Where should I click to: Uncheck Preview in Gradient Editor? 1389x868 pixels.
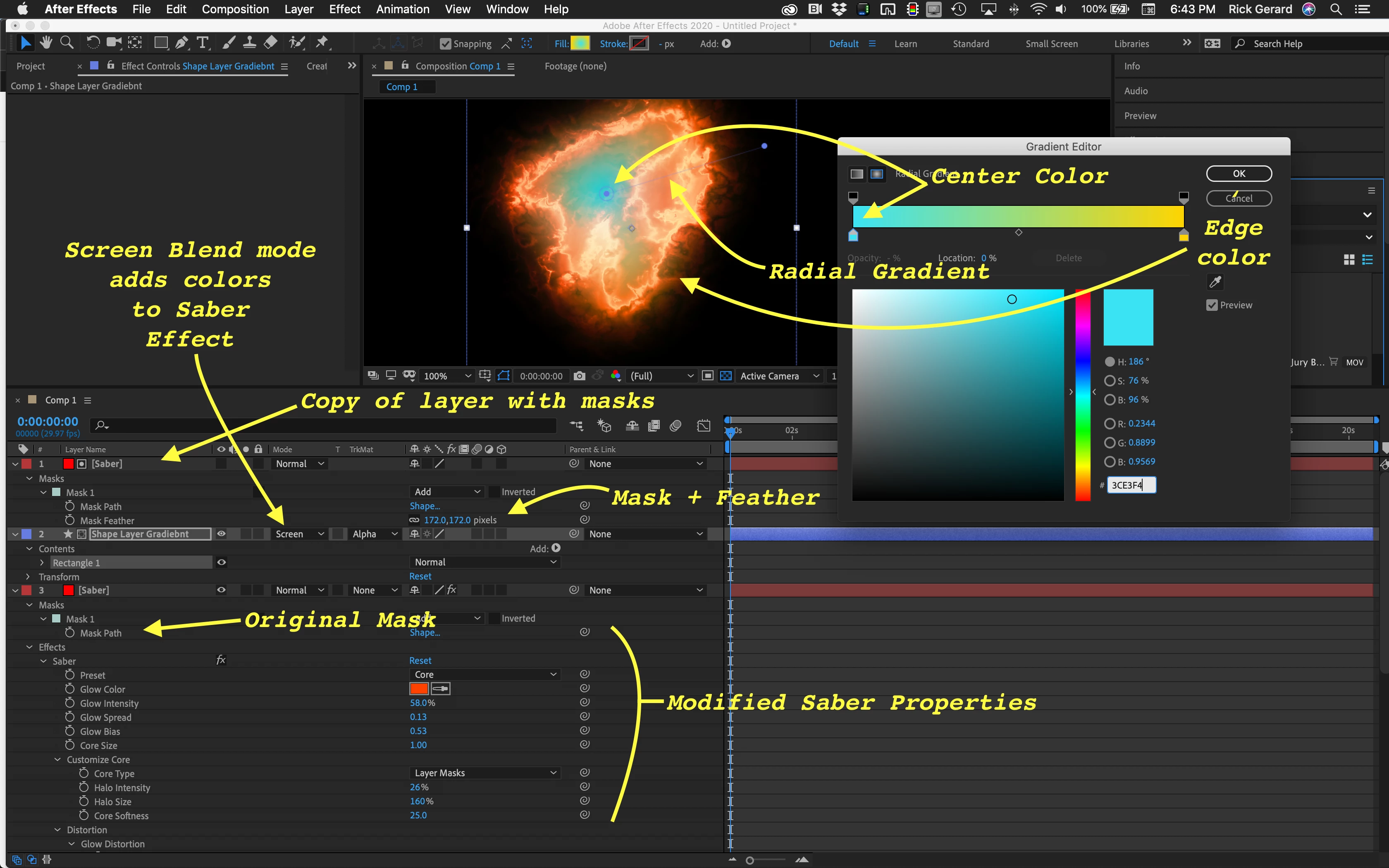click(1212, 305)
